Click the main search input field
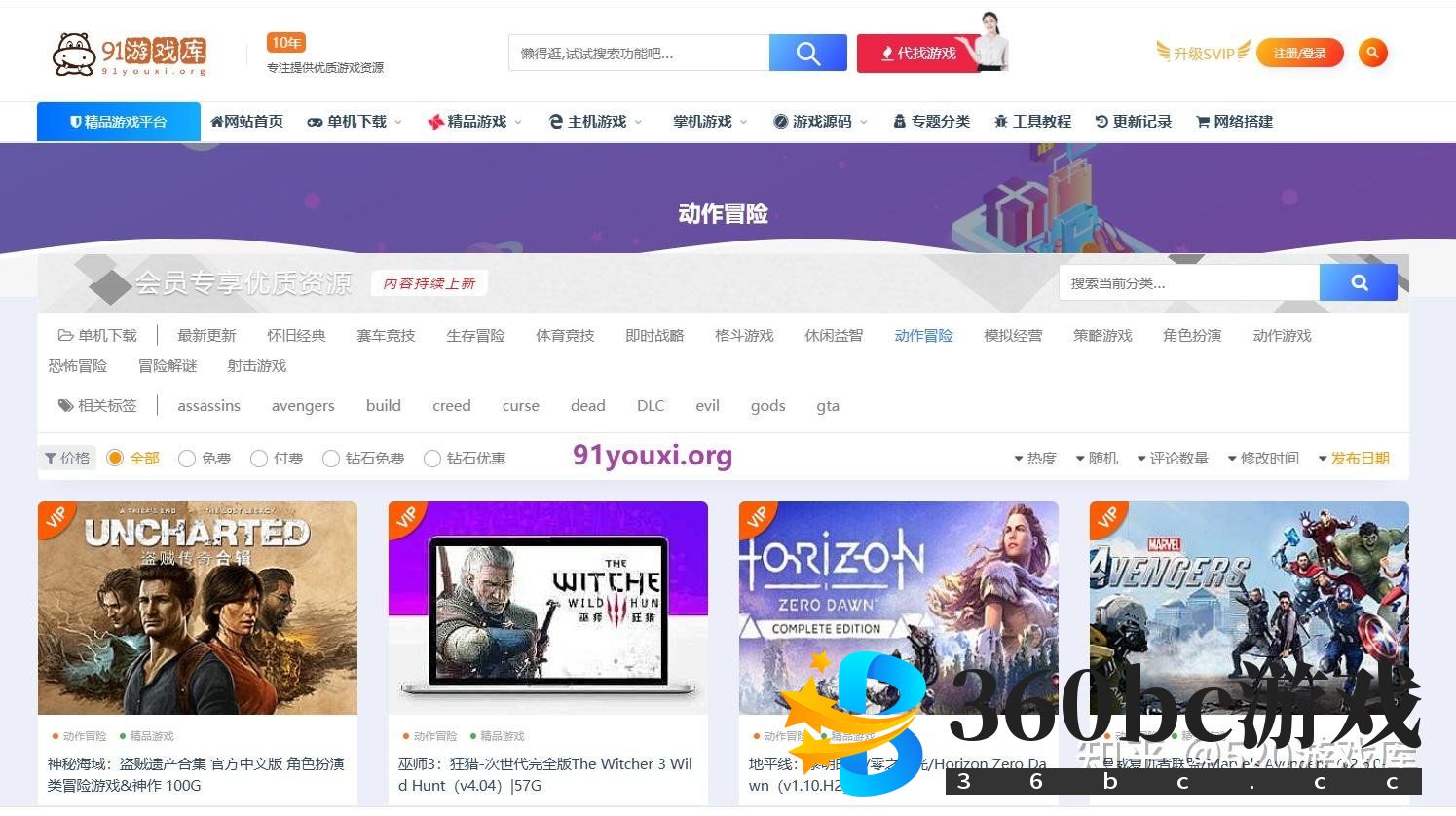Screen dimensions: 1456x816 [x=638, y=54]
